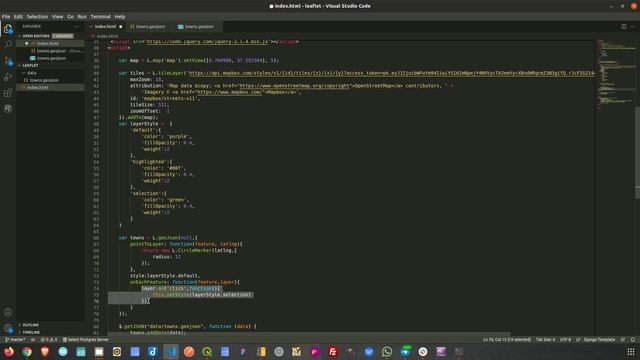Click the unsaved badge next to Open Editors
This screenshot has height=360, width=640.
coord(63,36)
